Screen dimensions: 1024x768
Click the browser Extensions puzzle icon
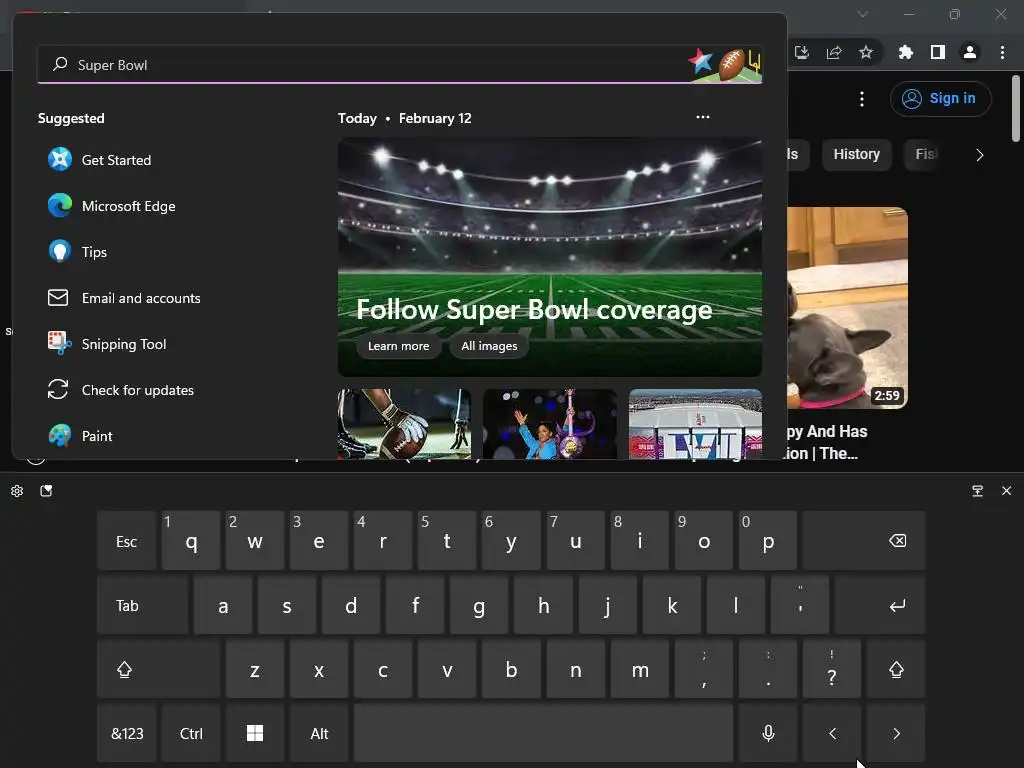click(905, 52)
